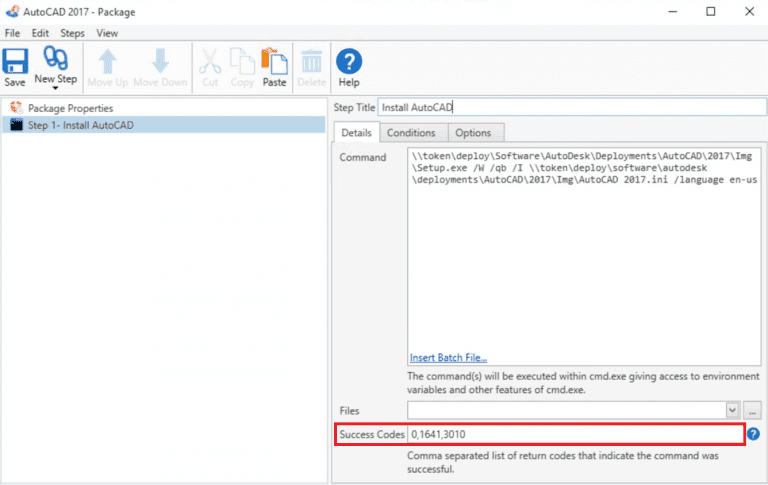768x485 pixels.
Task: Click the Success Codes help icon
Action: 753,434
